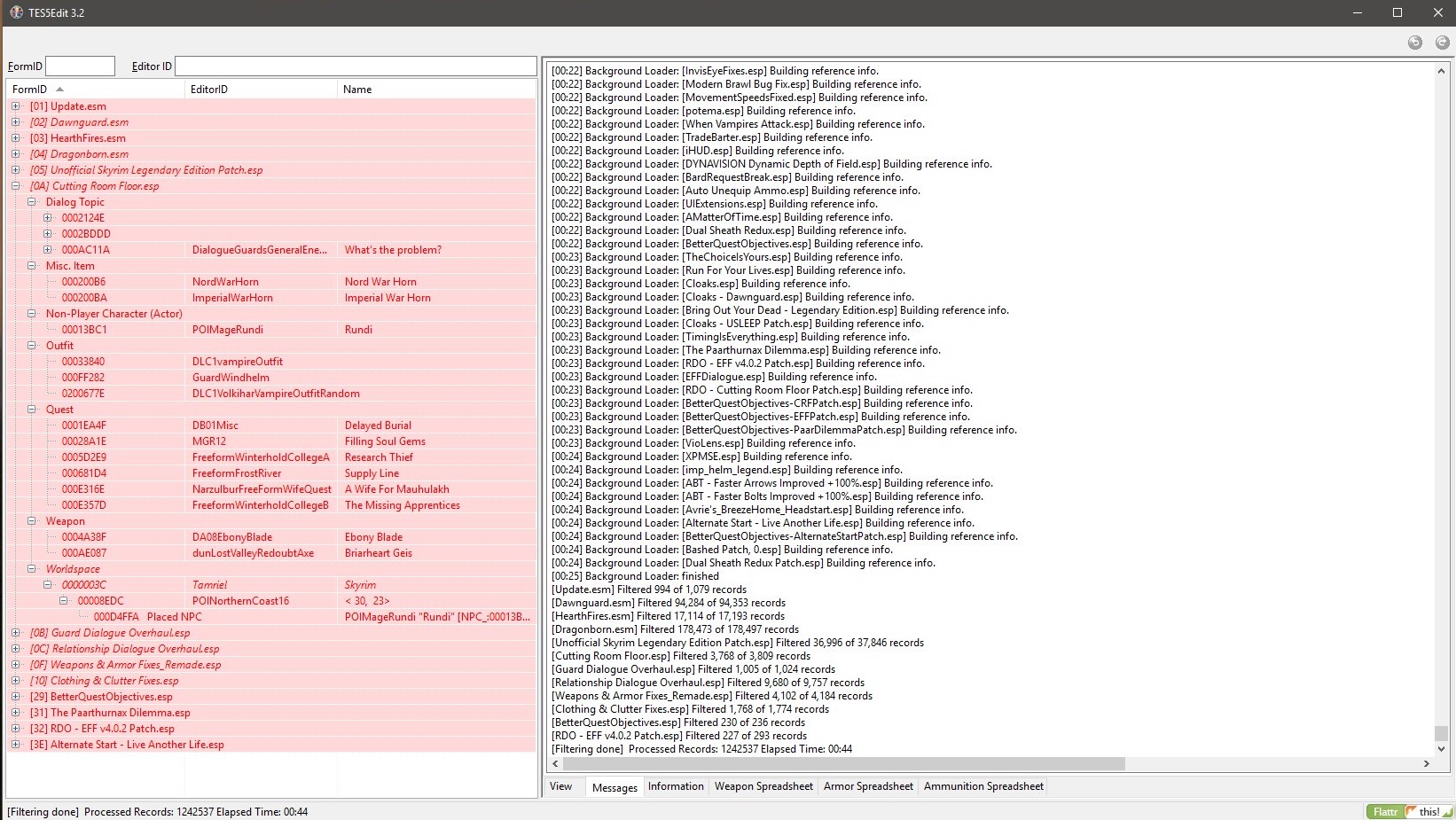
Task: Collapse the Dialog Topic group
Action: tap(32, 202)
